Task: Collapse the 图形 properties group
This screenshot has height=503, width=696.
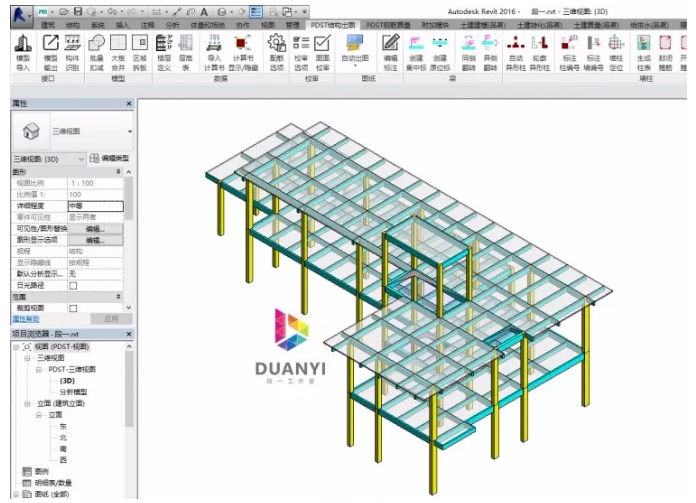Action: click(x=118, y=172)
